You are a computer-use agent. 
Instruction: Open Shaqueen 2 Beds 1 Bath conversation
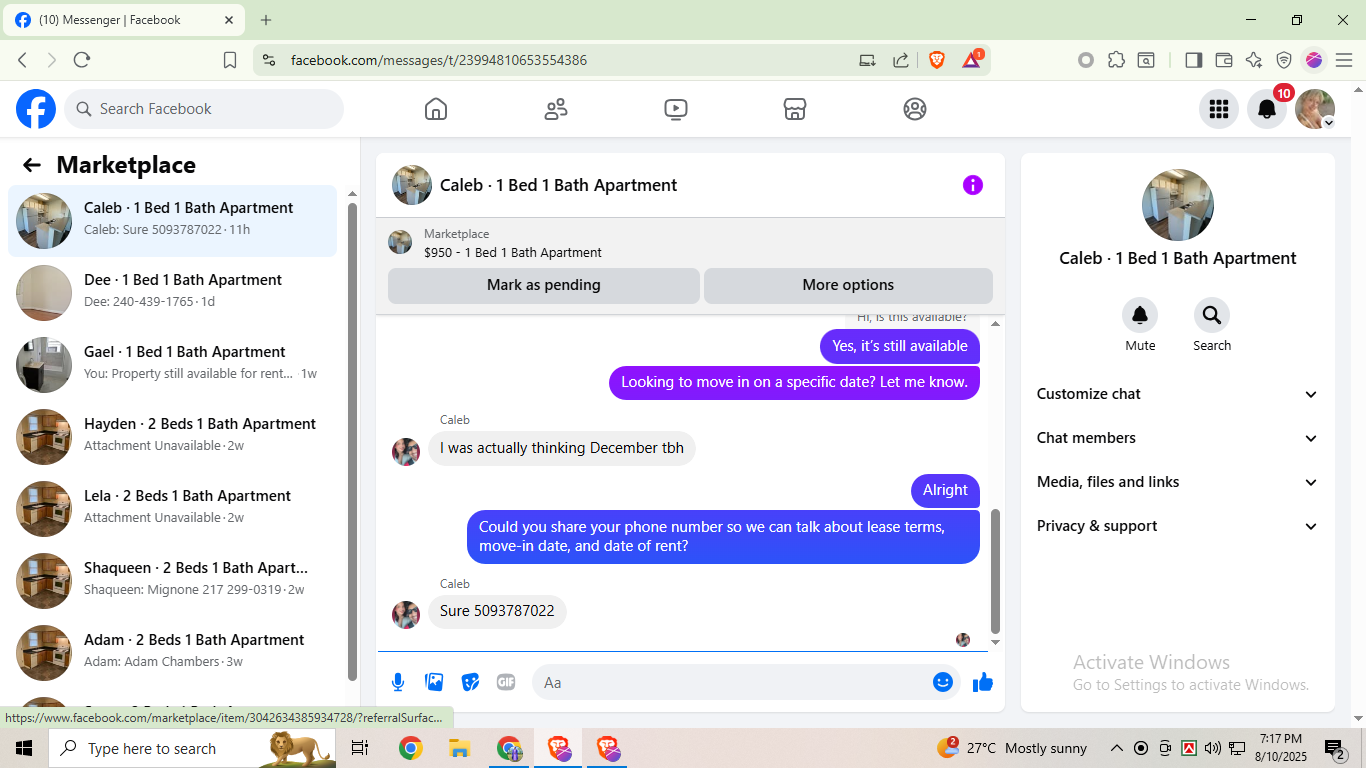click(x=172, y=581)
